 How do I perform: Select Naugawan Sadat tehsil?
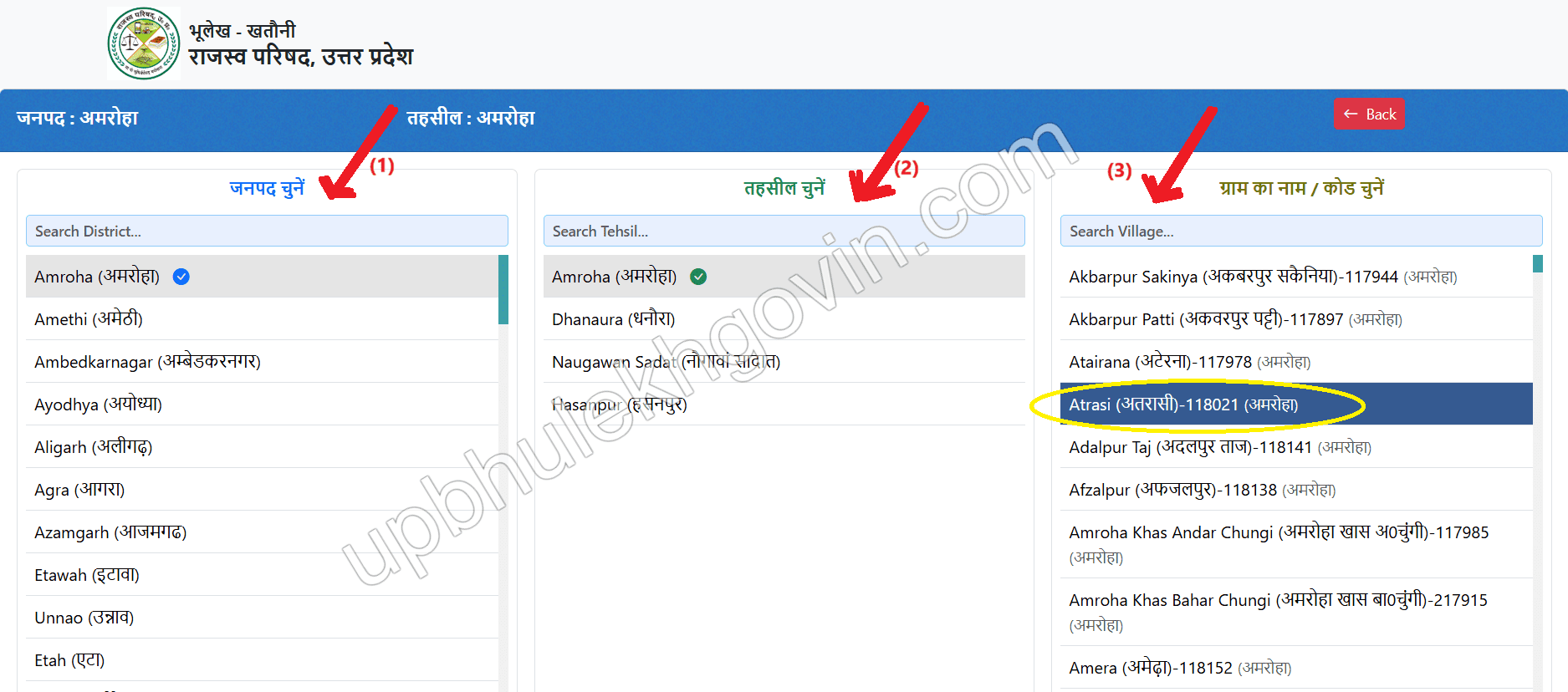784,362
